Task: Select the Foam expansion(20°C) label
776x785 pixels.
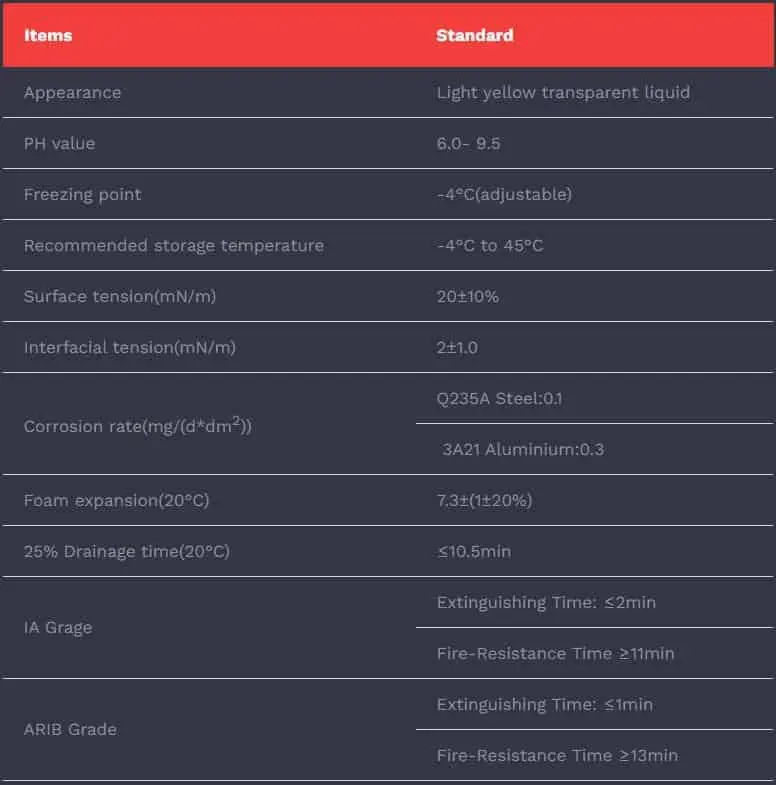Action: coord(116,500)
